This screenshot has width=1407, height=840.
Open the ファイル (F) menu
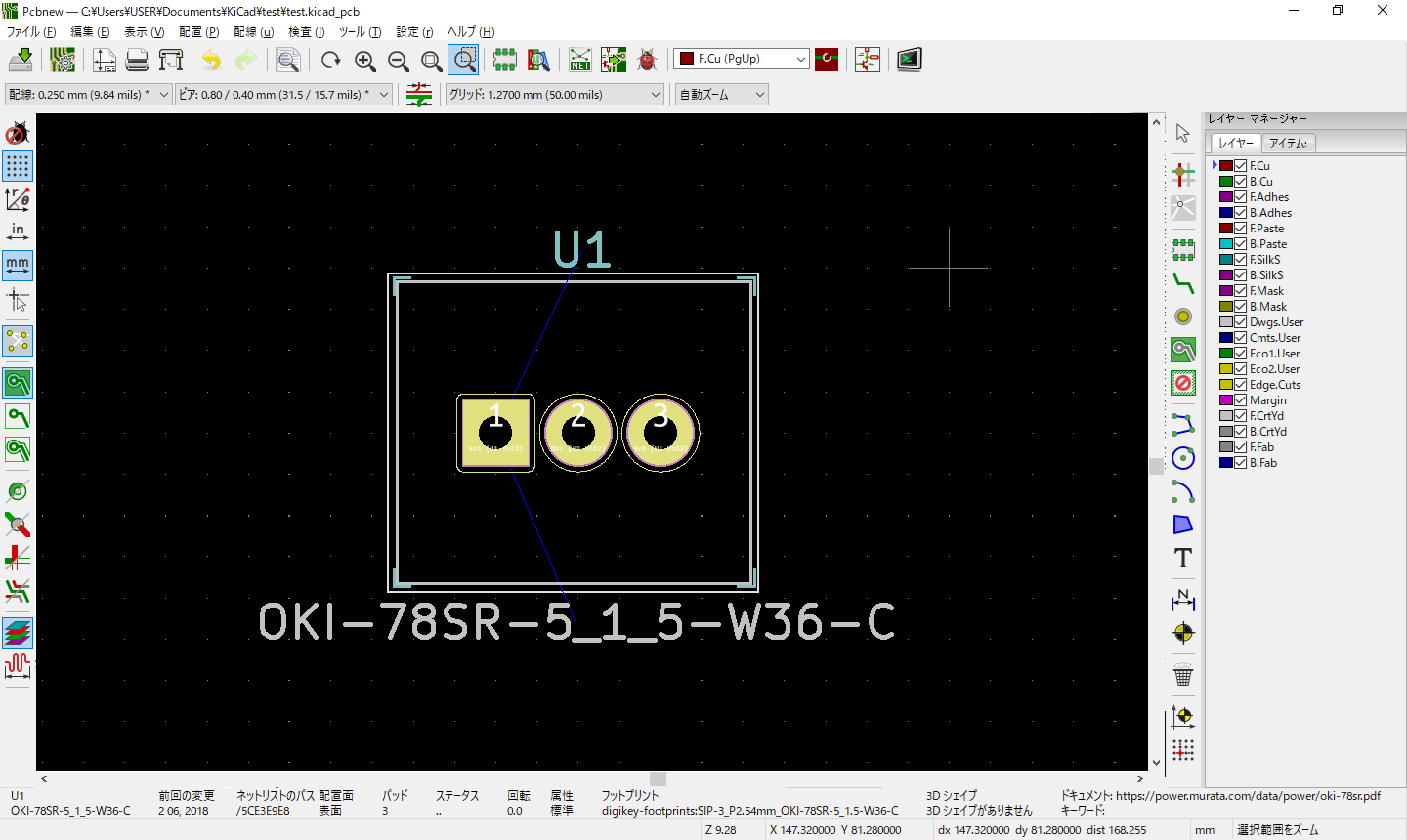click(31, 32)
